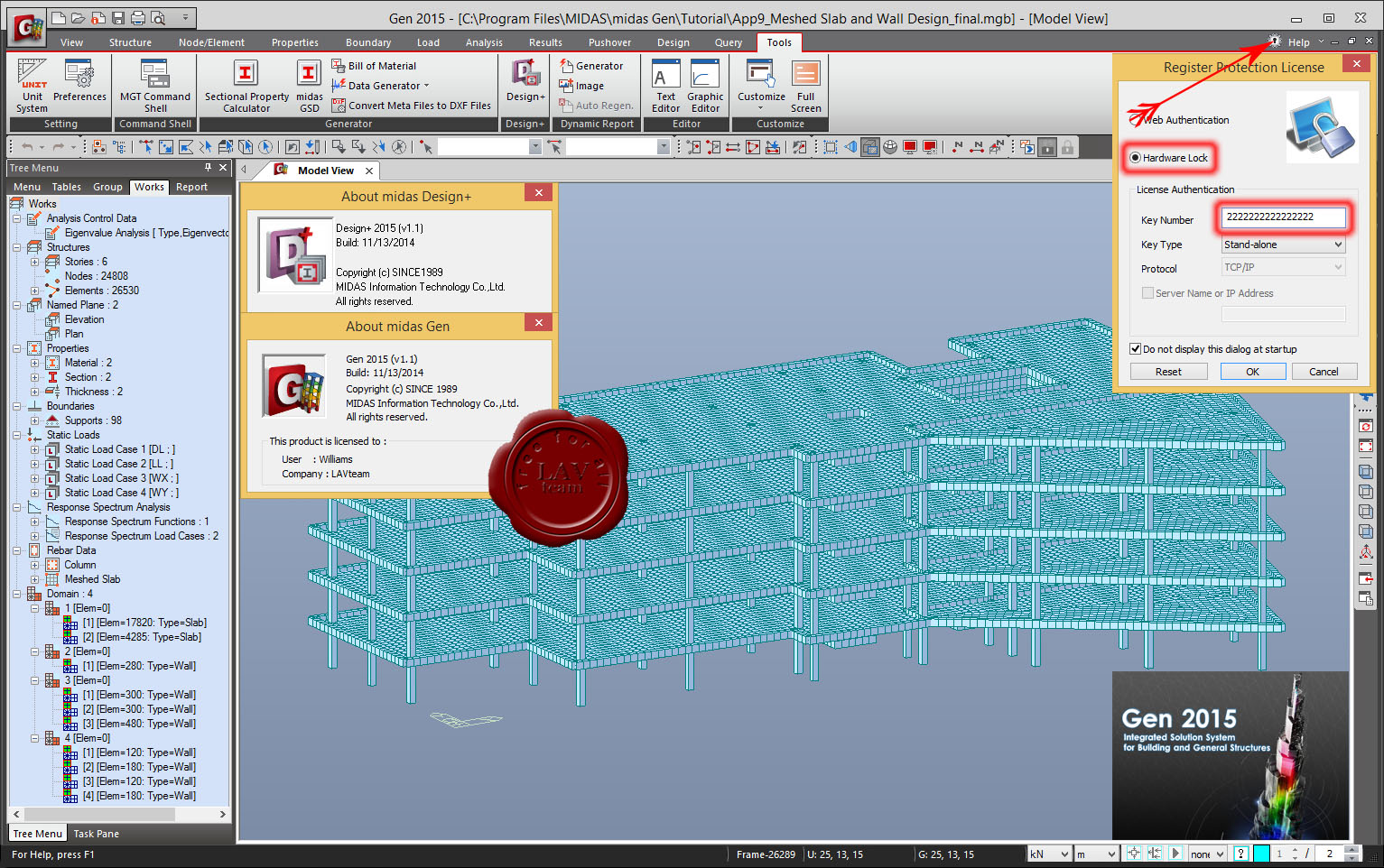
Task: Tick Server Name or IP Address checkbox
Action: point(1147,293)
